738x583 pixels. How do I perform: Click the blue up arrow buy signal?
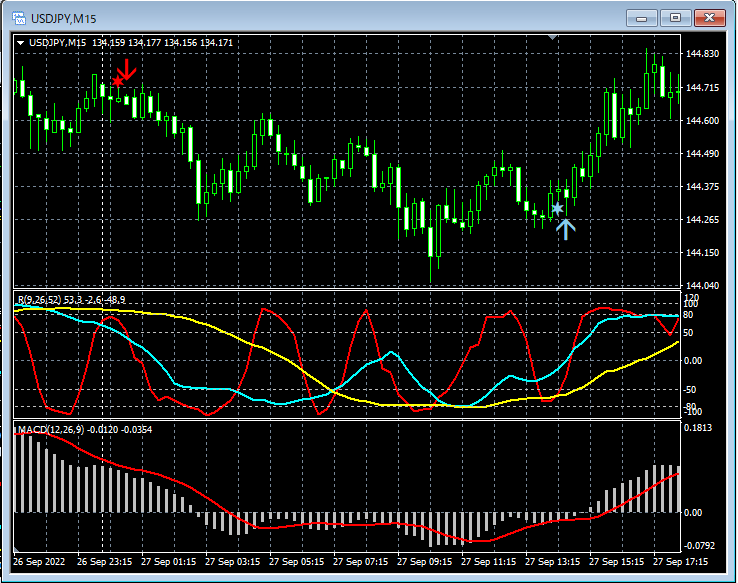[566, 229]
